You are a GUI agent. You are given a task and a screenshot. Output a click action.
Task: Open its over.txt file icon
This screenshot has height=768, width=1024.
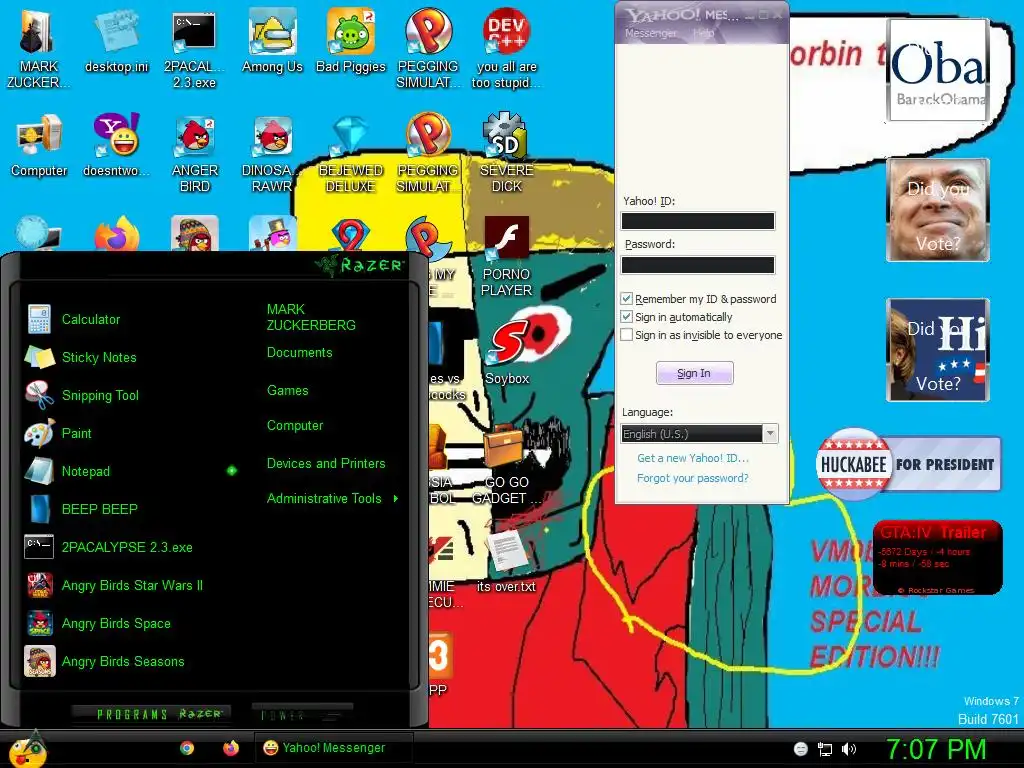(x=506, y=560)
